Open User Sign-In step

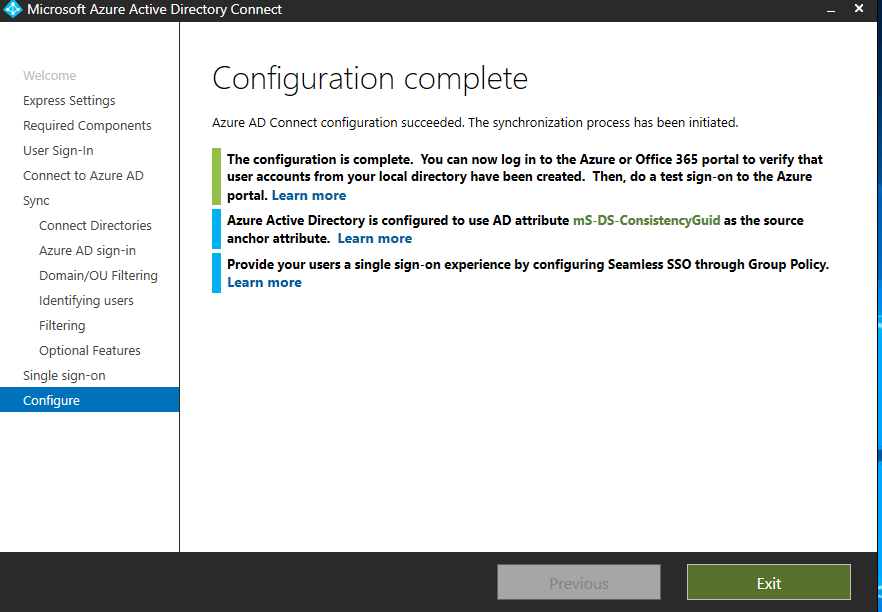coord(58,151)
